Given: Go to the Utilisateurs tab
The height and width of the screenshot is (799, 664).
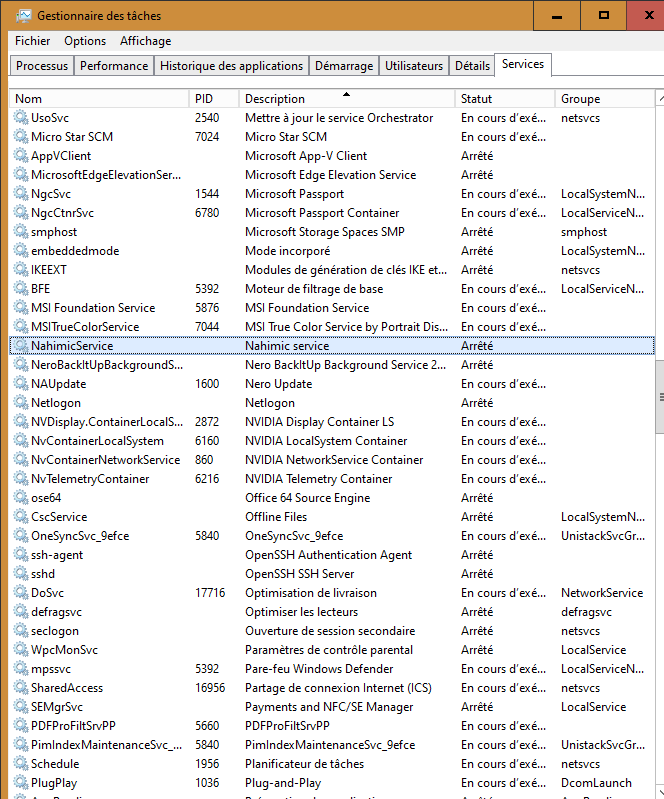Looking at the screenshot, I should tap(414, 66).
